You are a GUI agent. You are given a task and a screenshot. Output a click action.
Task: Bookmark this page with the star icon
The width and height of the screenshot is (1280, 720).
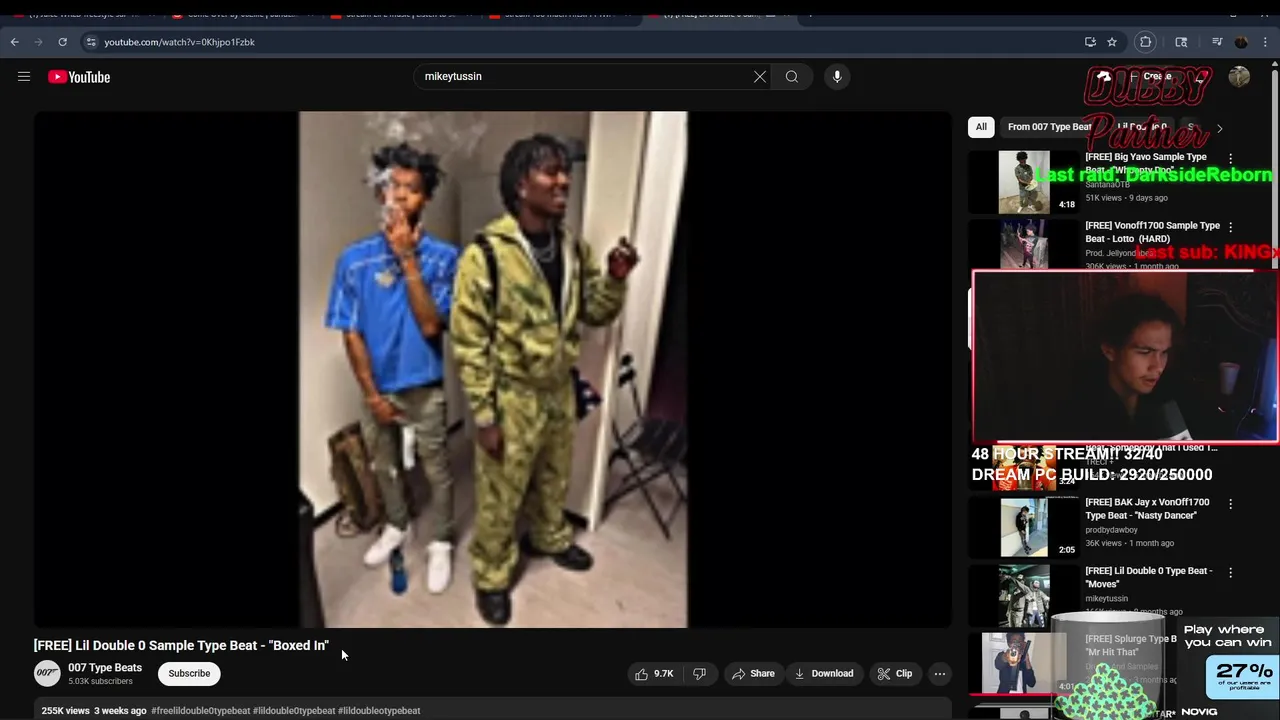[1112, 42]
